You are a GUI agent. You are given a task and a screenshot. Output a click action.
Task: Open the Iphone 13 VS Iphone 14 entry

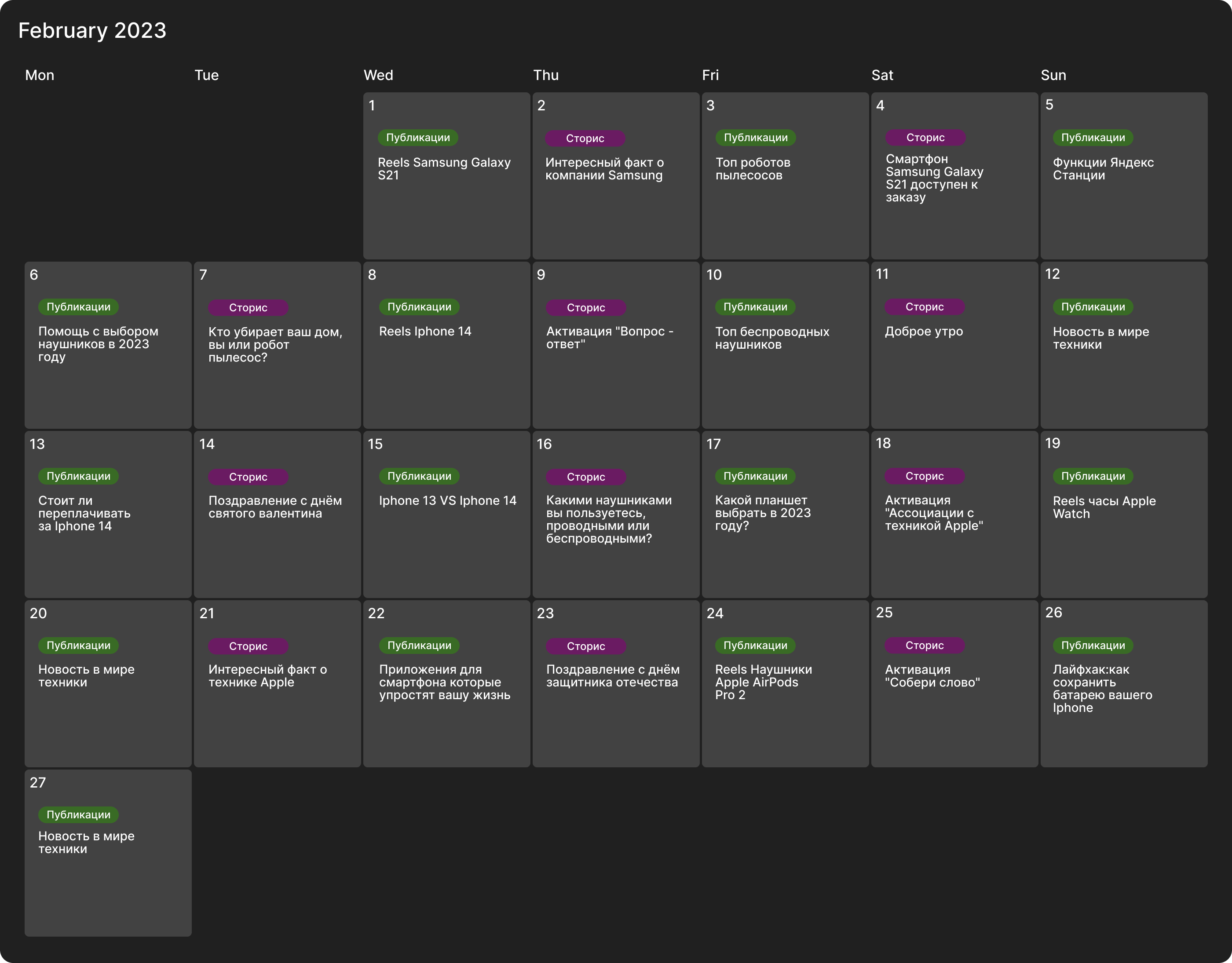coord(447,501)
